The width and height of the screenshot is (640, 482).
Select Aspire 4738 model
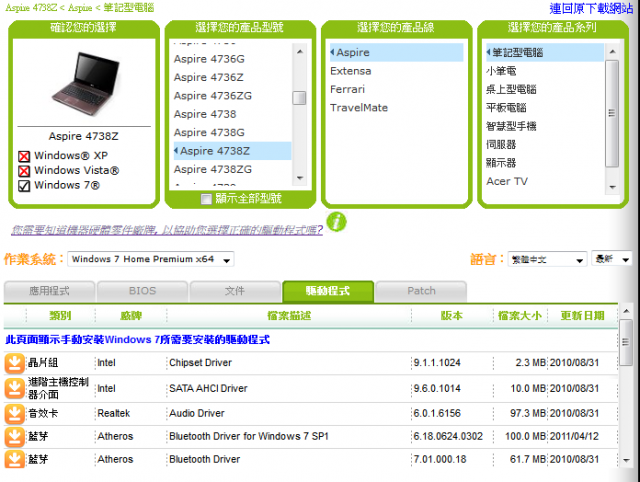(205, 114)
